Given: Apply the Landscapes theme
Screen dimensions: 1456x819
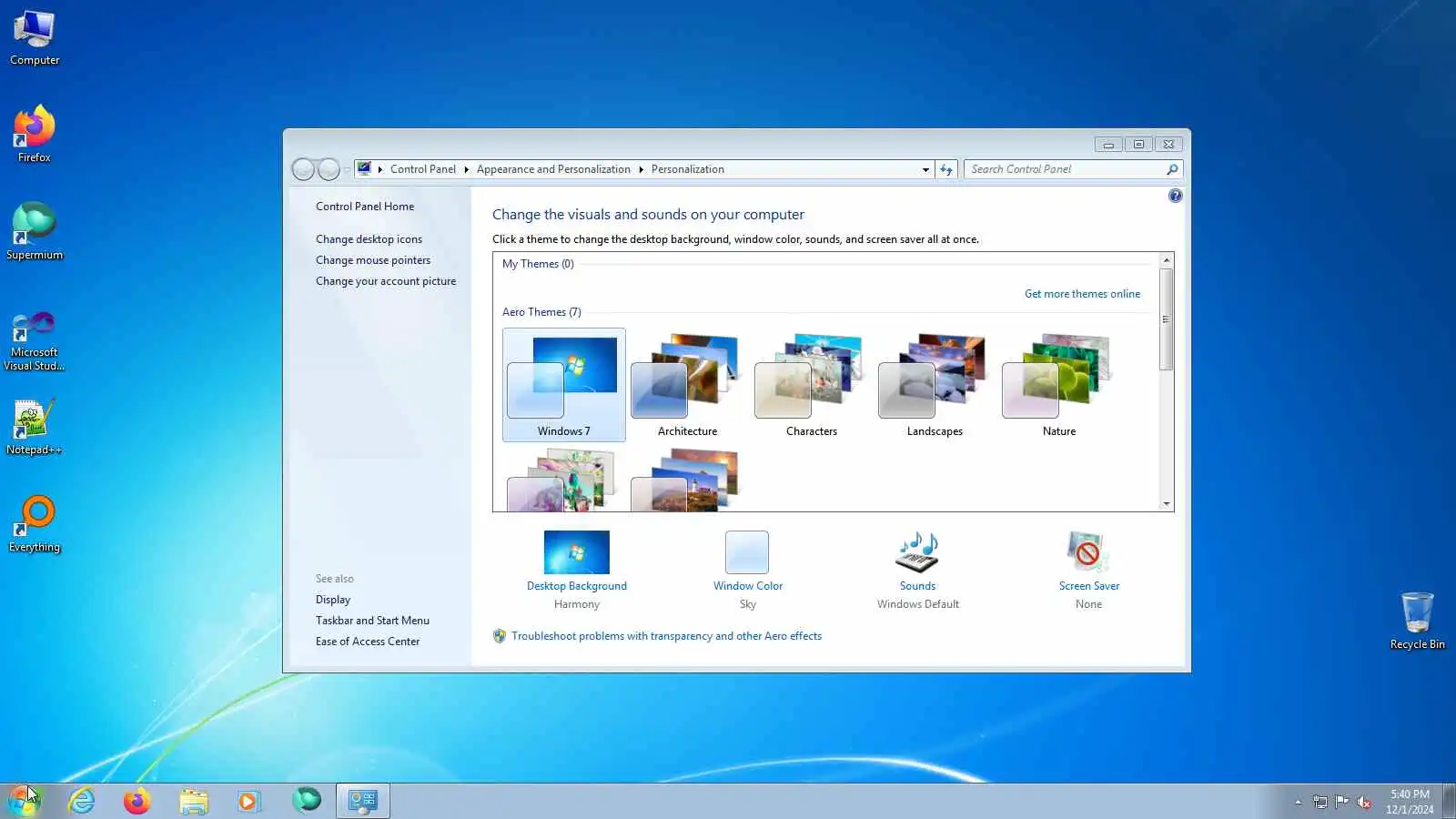Looking at the screenshot, I should [935, 385].
